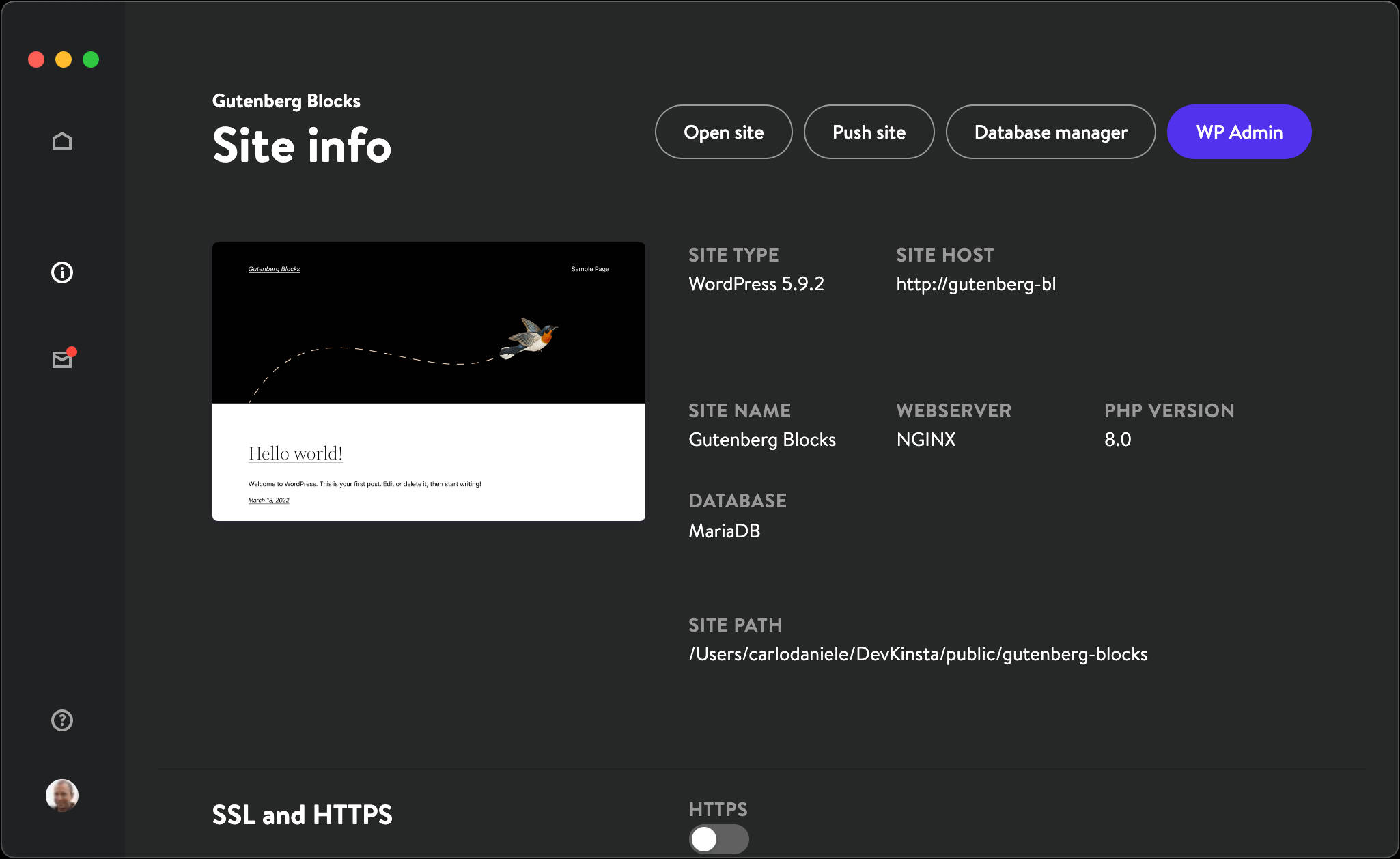The image size is (1400, 859).
Task: Select the Site info icon in the sidebar
Action: pyautogui.click(x=62, y=272)
